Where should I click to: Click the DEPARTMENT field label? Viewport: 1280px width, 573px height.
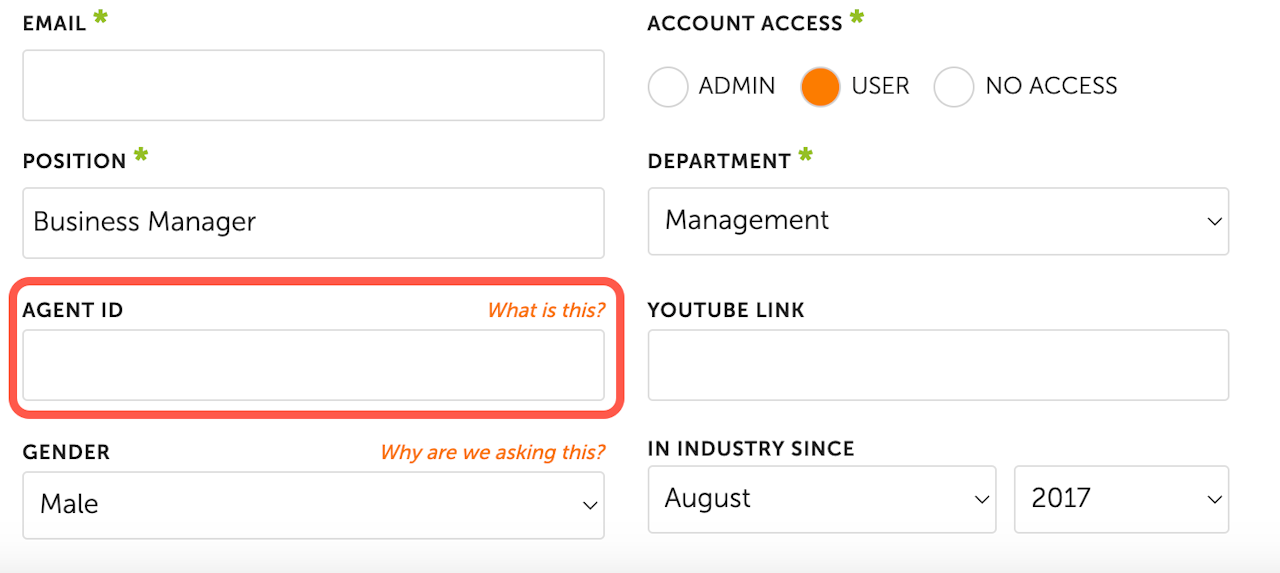click(719, 161)
